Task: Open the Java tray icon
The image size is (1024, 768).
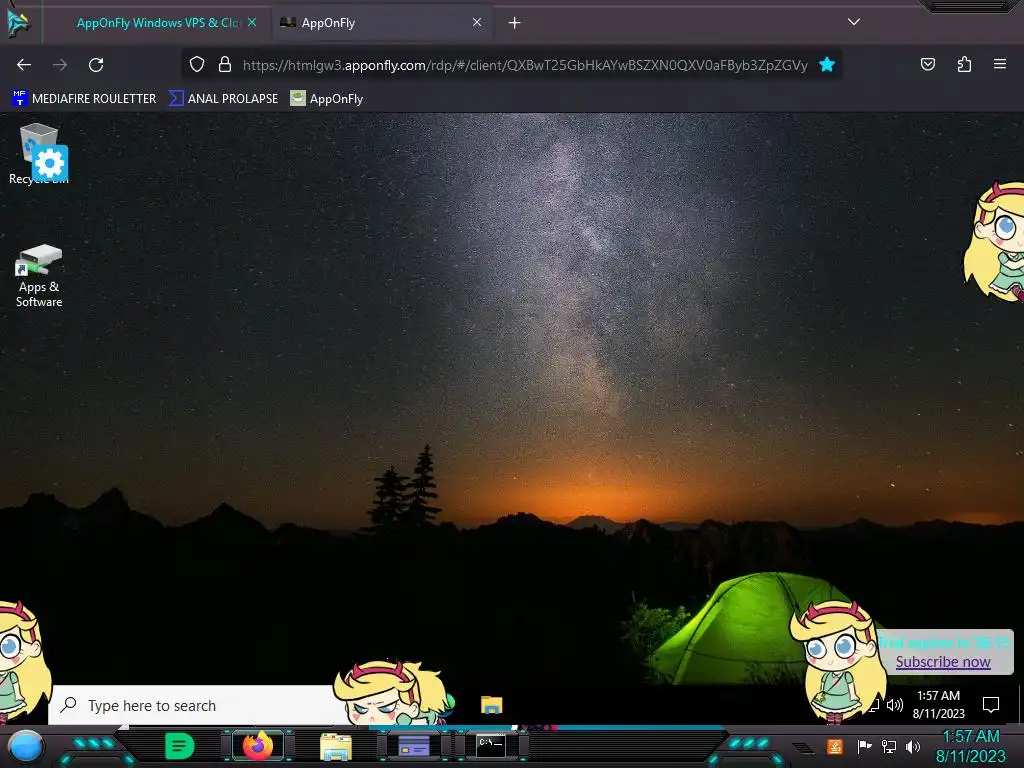Action: pyautogui.click(x=835, y=746)
